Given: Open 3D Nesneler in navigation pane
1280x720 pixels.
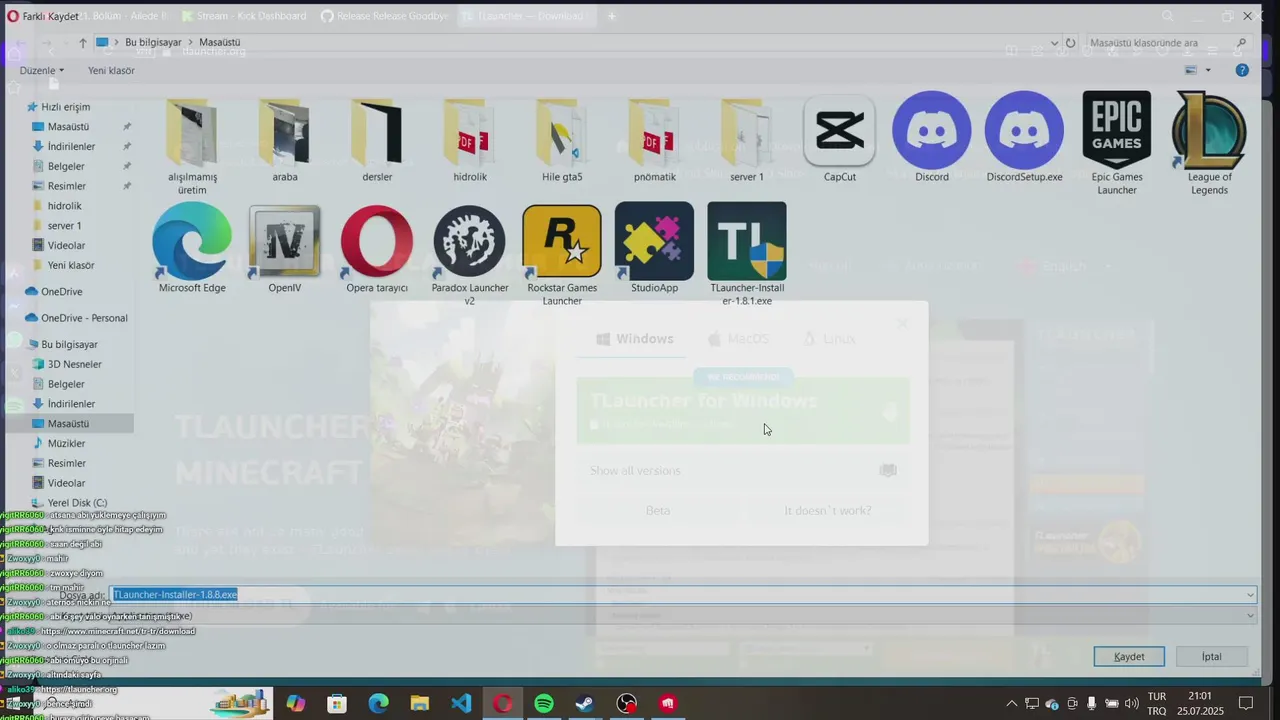Looking at the screenshot, I should [x=75, y=364].
